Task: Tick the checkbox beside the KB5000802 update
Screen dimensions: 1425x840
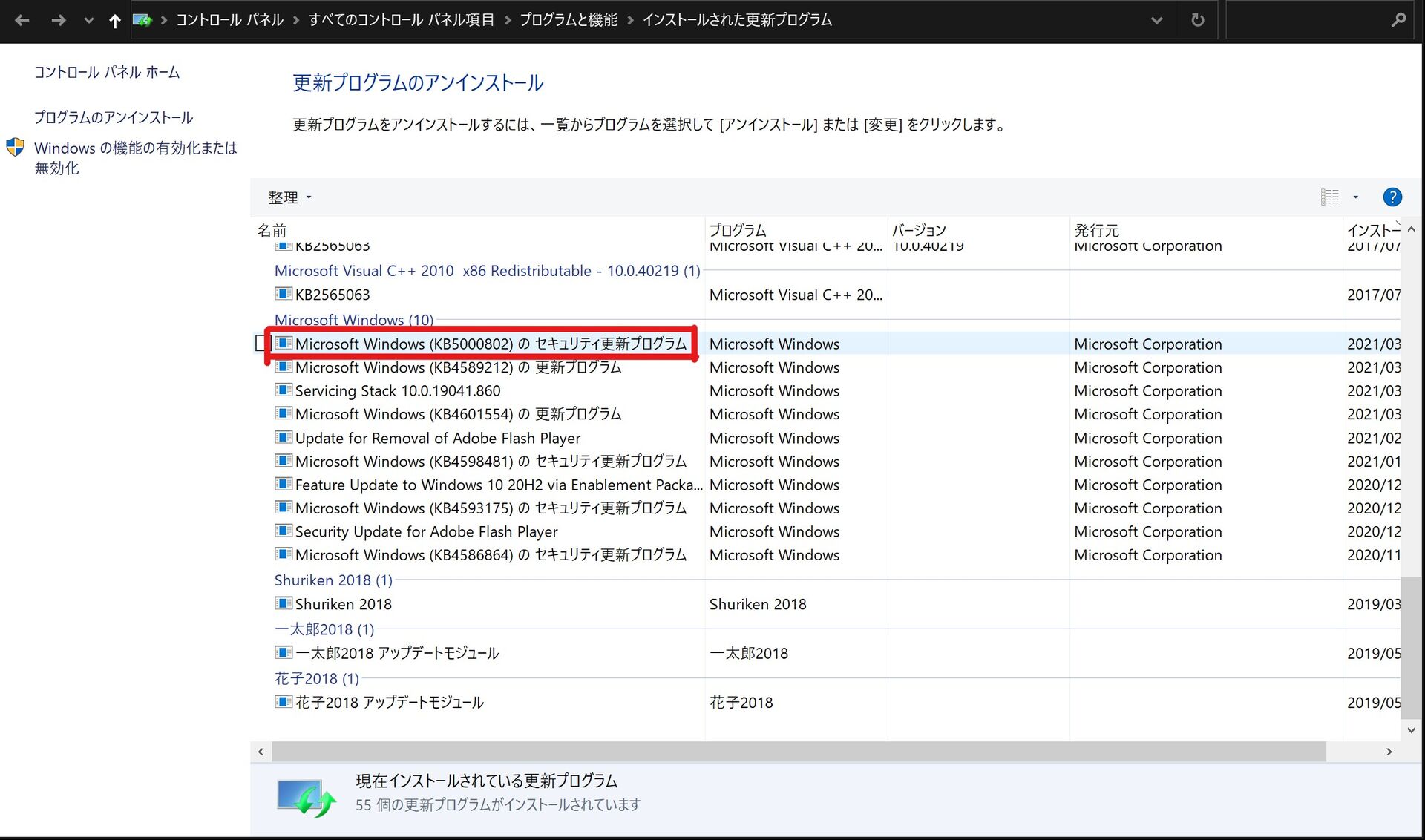Action: click(x=261, y=344)
